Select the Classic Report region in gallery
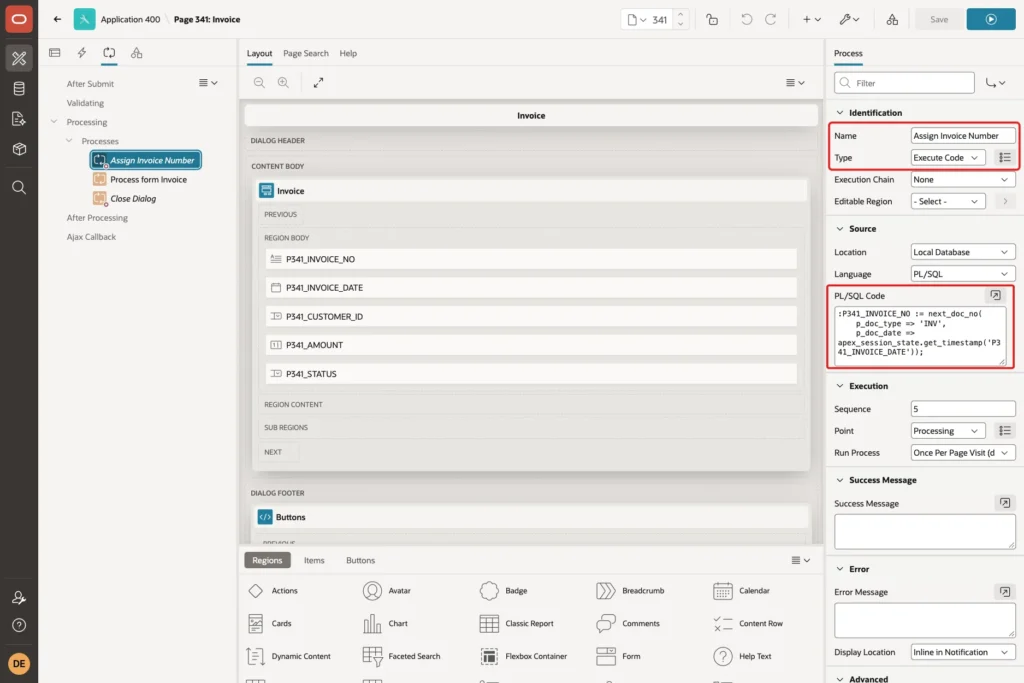This screenshot has height=683, width=1024. 517,624
